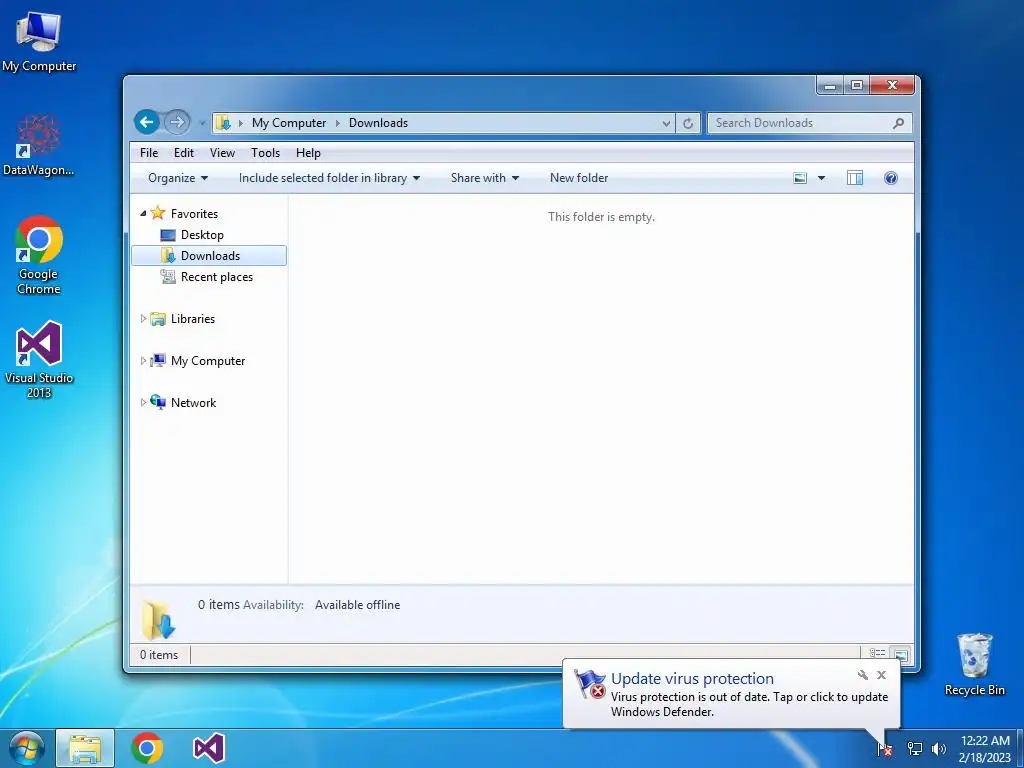Collapse the Favorites tree section
Screen dimensions: 1024x768
pos(143,214)
